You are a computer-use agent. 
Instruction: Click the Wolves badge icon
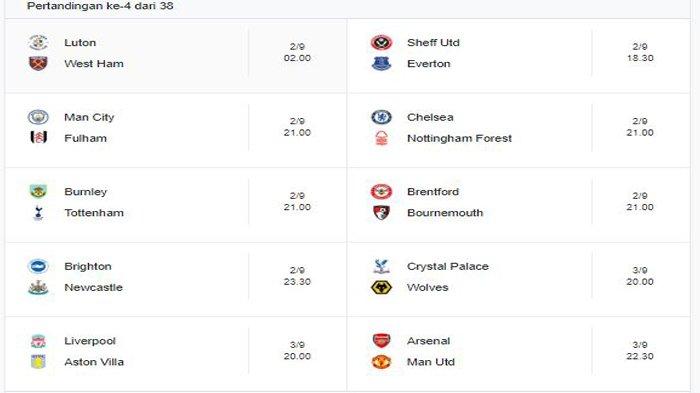381,287
